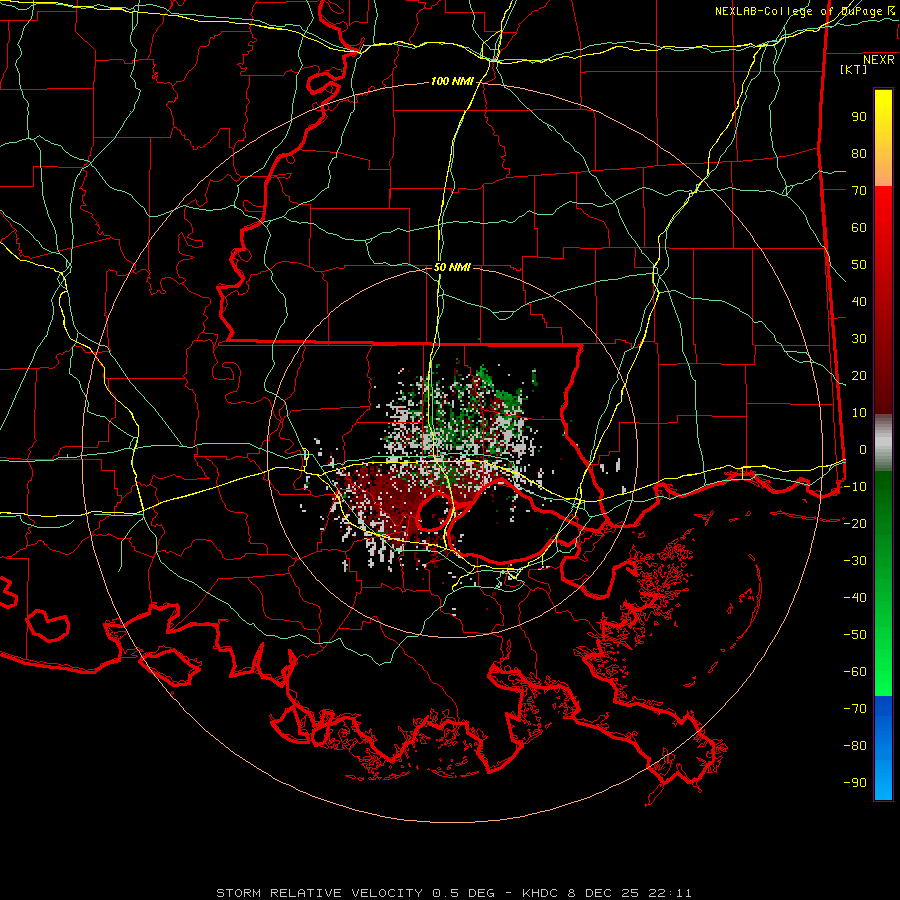Viewport: 900px width, 900px height.
Task: Click the 50 NMI range ring label
Action: (452, 267)
